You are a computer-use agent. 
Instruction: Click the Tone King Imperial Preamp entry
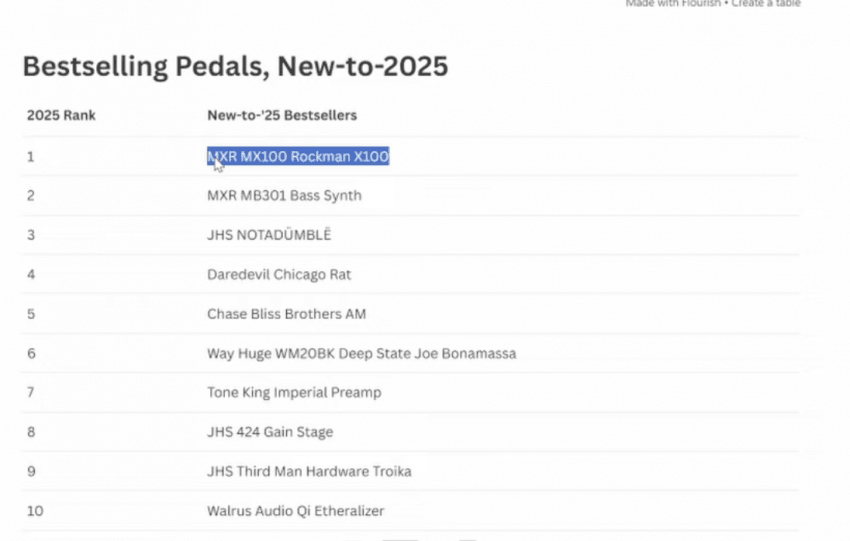294,393
